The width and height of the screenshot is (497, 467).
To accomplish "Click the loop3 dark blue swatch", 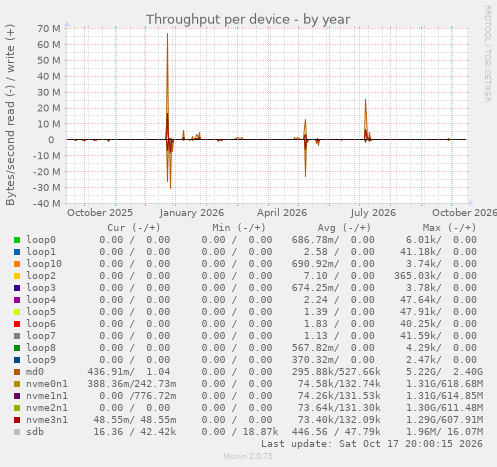I will pyautogui.click(x=17, y=288).
